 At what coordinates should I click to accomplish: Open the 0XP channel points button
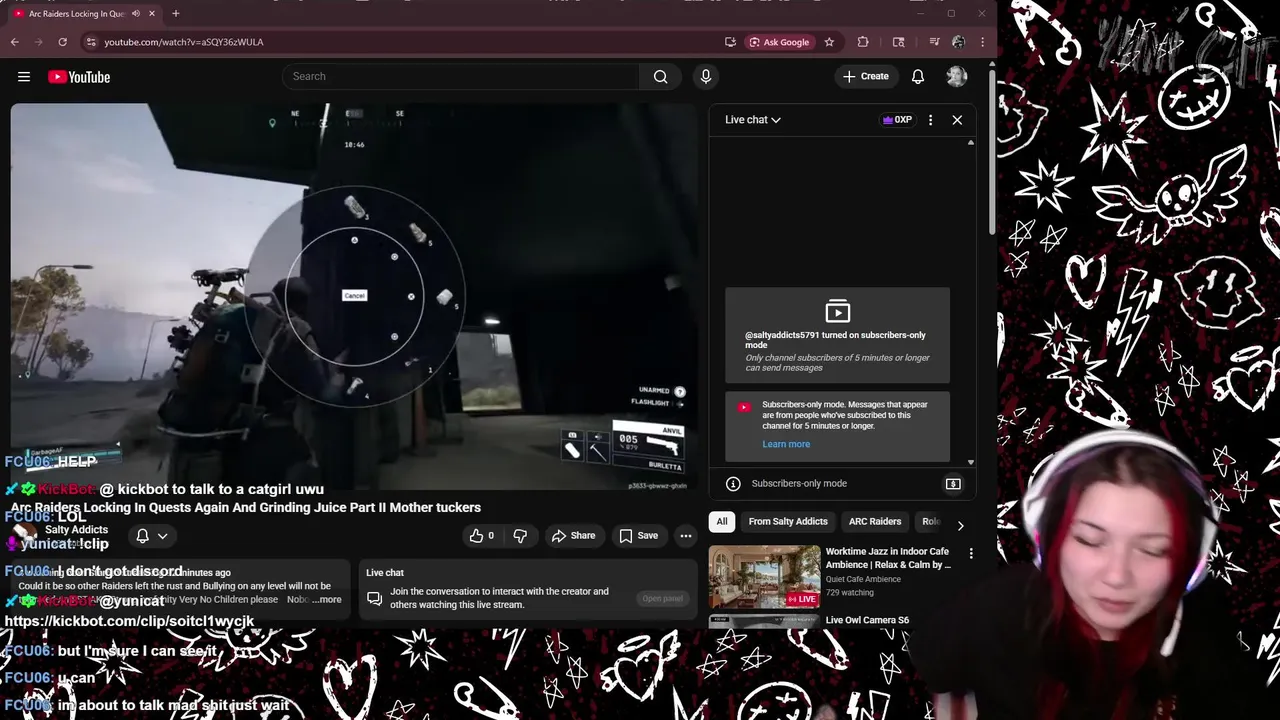click(x=897, y=120)
